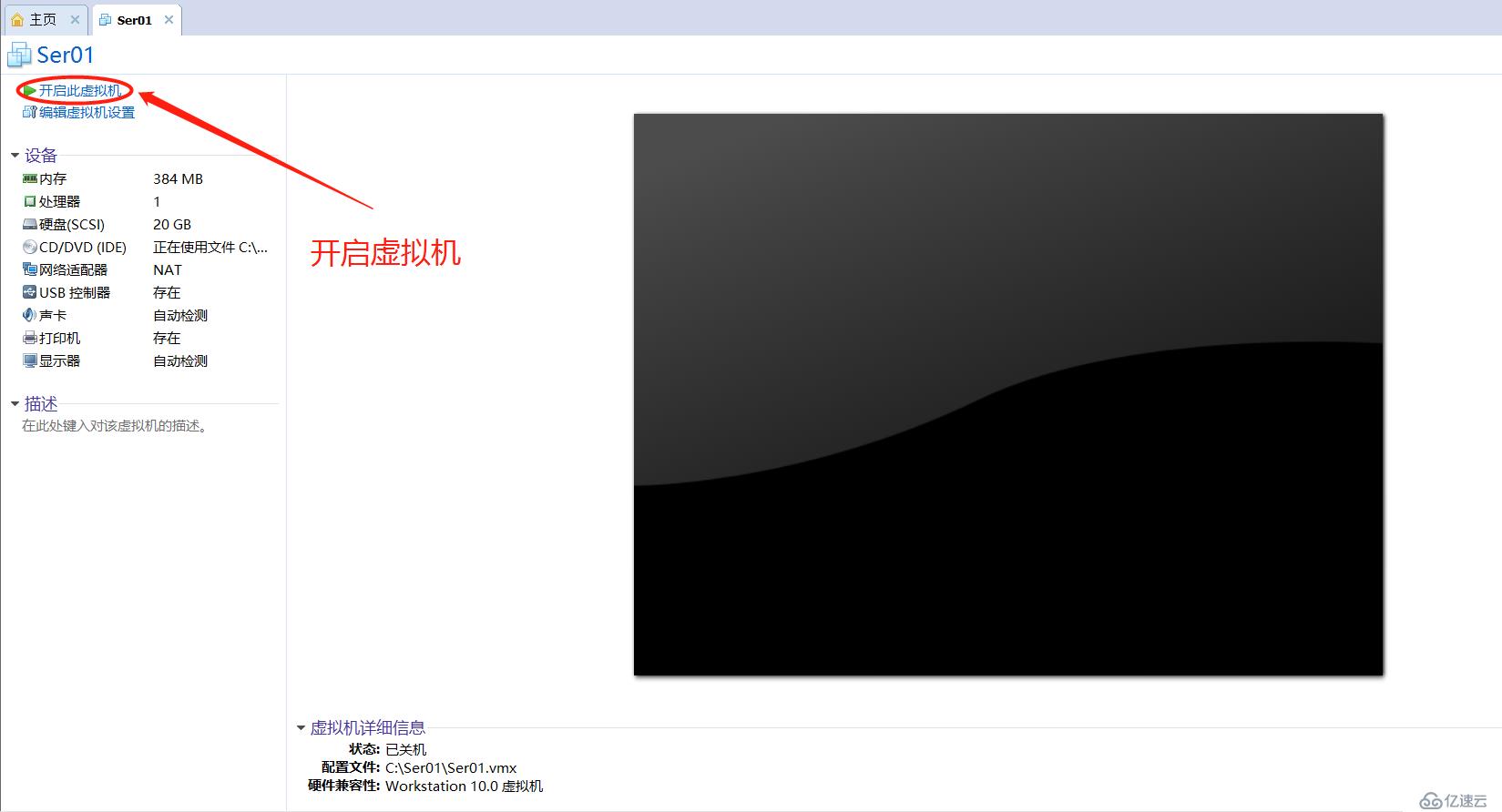Select config file path C:\Ser01\Ser01.vmx

[451, 768]
